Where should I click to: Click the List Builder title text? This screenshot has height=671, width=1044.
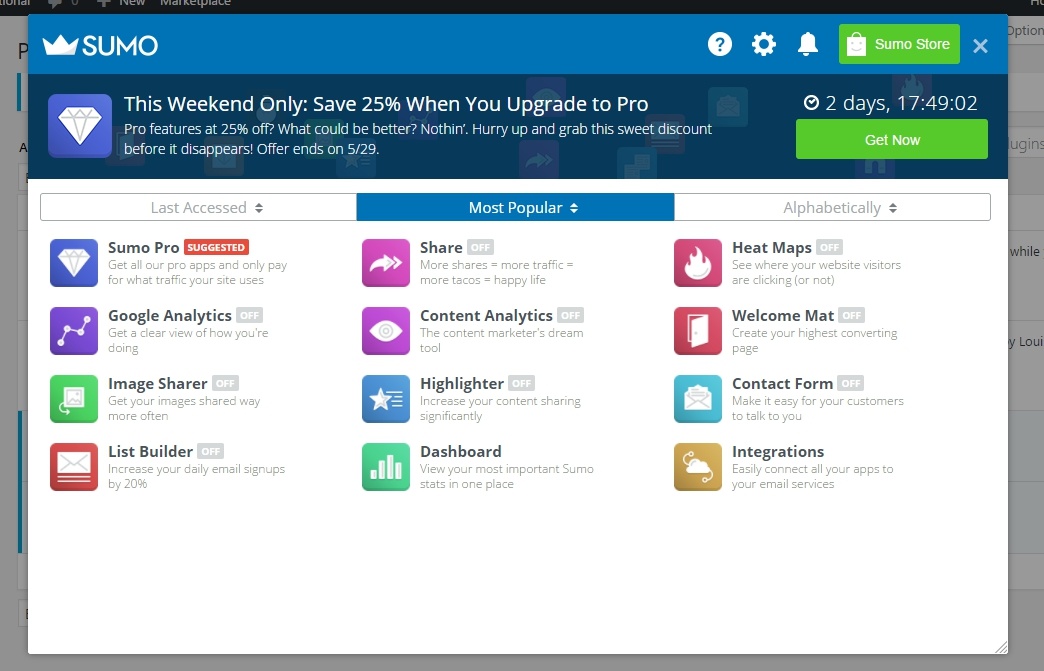pos(150,451)
